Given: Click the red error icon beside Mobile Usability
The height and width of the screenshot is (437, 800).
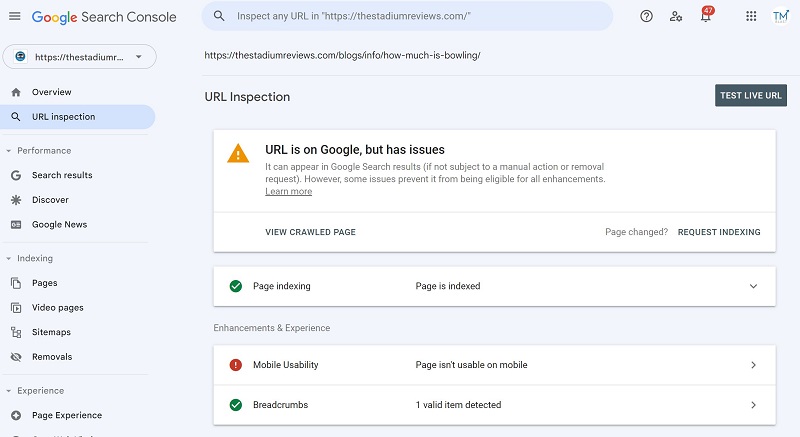Looking at the screenshot, I should point(236,365).
